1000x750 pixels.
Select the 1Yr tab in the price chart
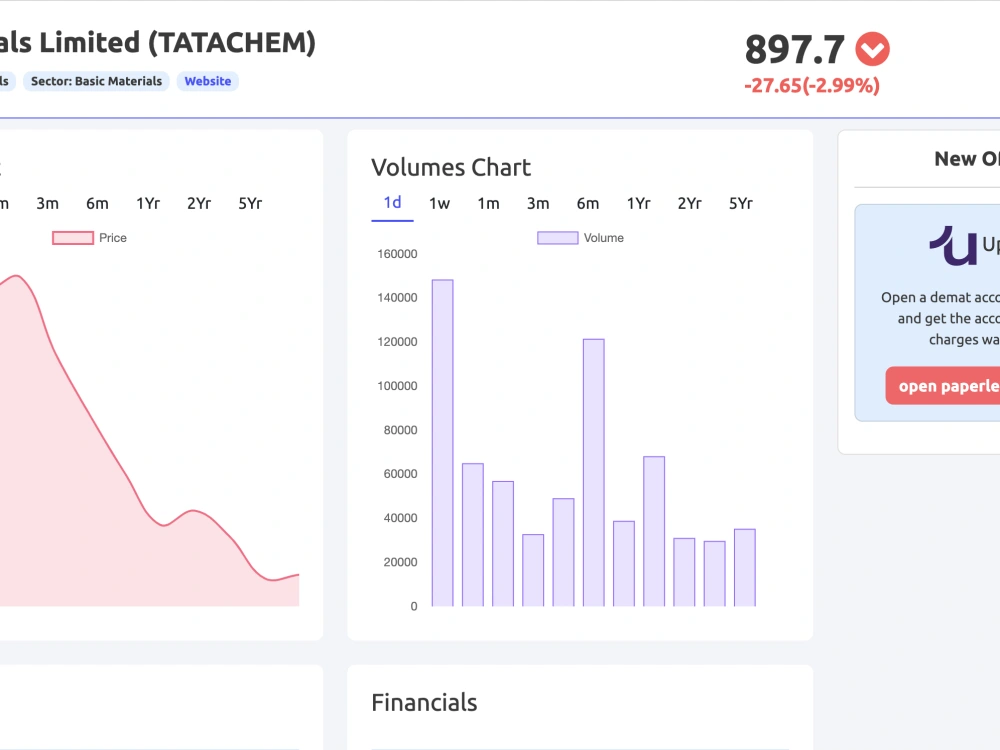(148, 203)
